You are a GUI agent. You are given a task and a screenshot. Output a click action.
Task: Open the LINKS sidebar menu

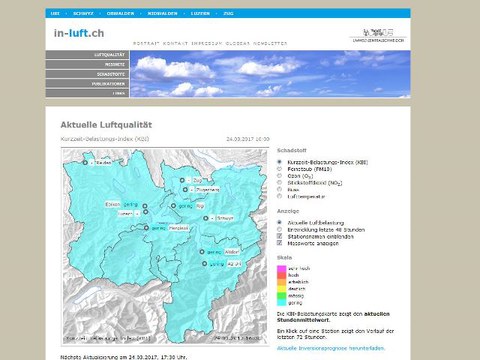tap(87, 93)
